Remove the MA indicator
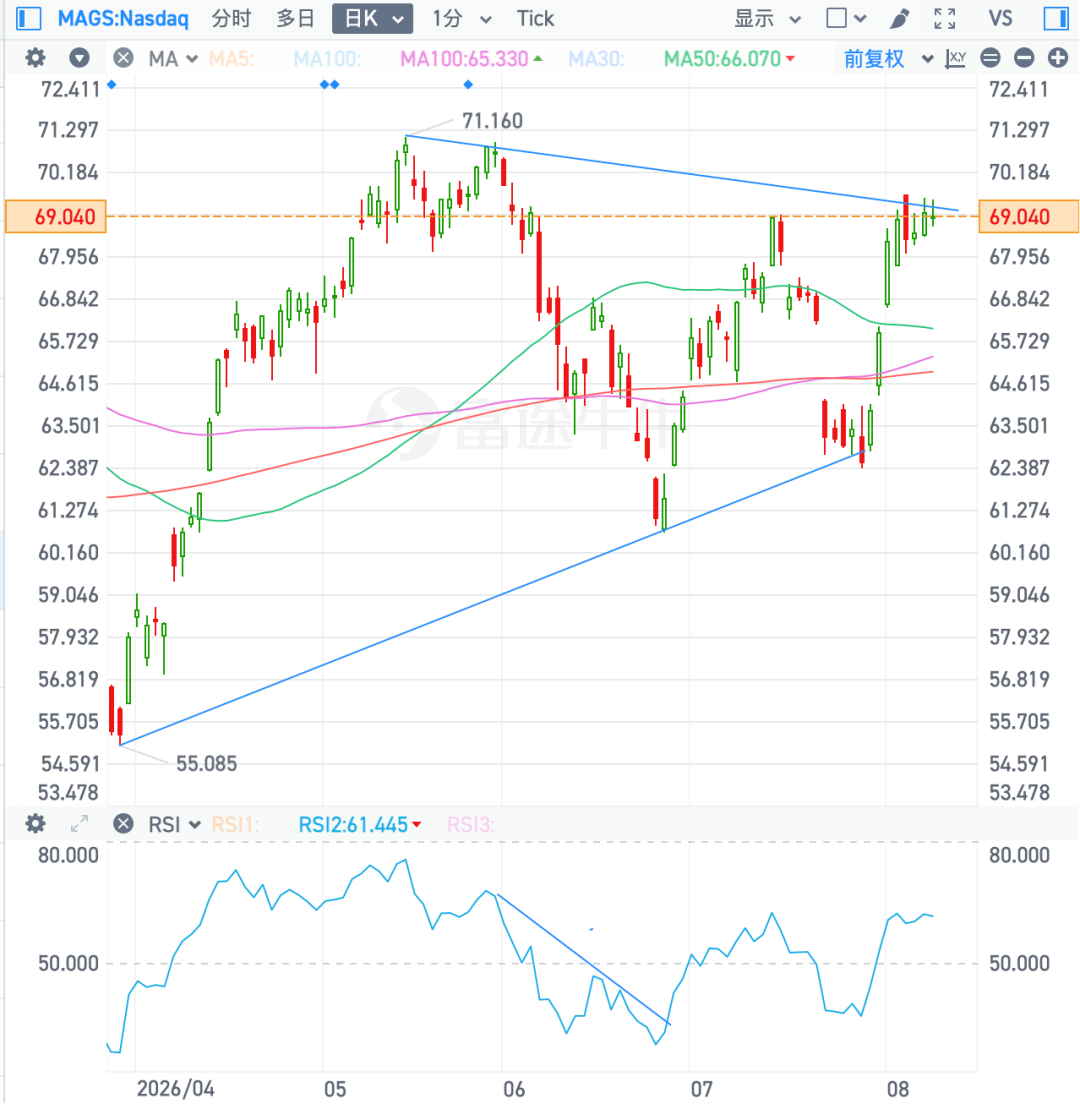The image size is (1080, 1104). point(123,58)
